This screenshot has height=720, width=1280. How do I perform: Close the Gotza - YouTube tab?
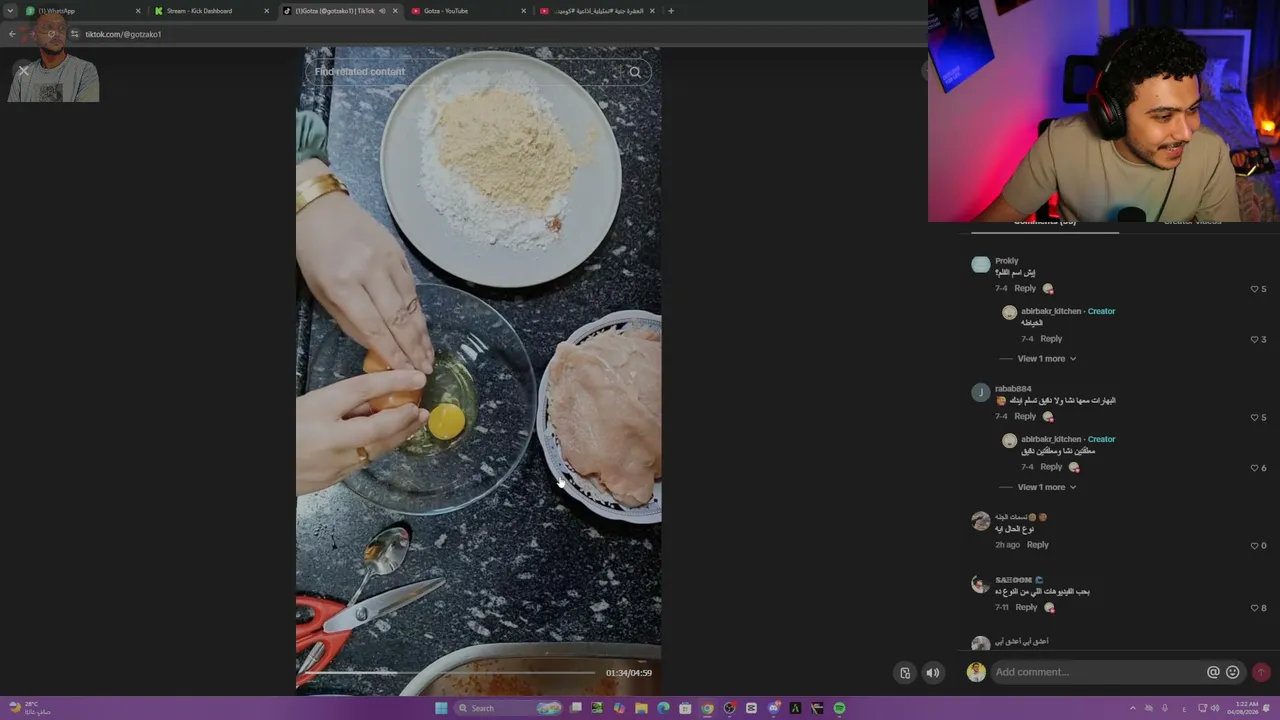(524, 11)
